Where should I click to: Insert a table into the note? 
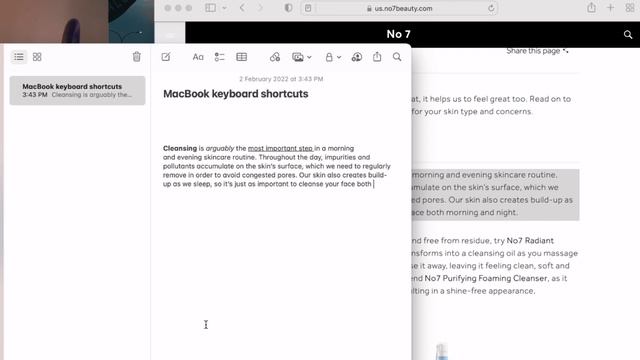pos(242,57)
